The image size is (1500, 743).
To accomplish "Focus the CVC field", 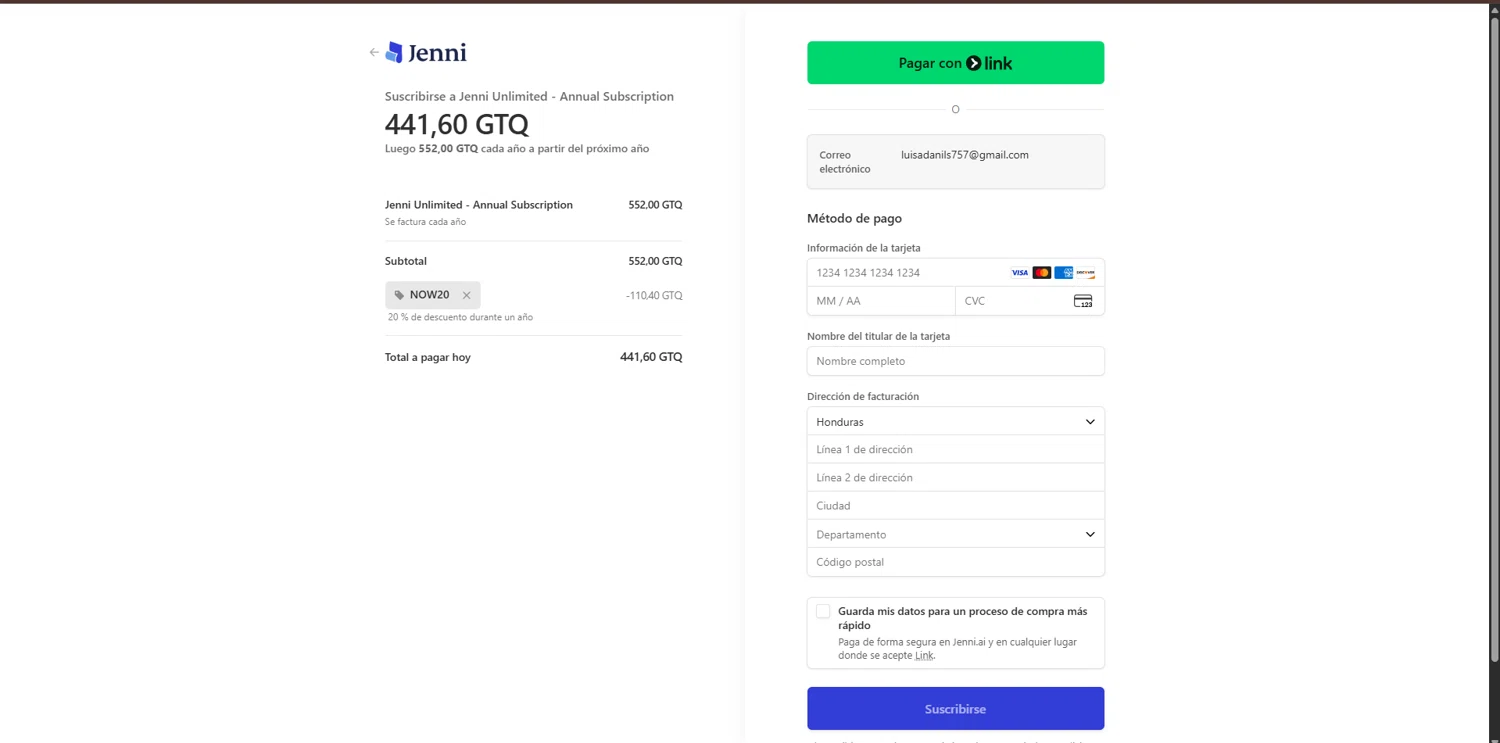I will coord(1030,301).
